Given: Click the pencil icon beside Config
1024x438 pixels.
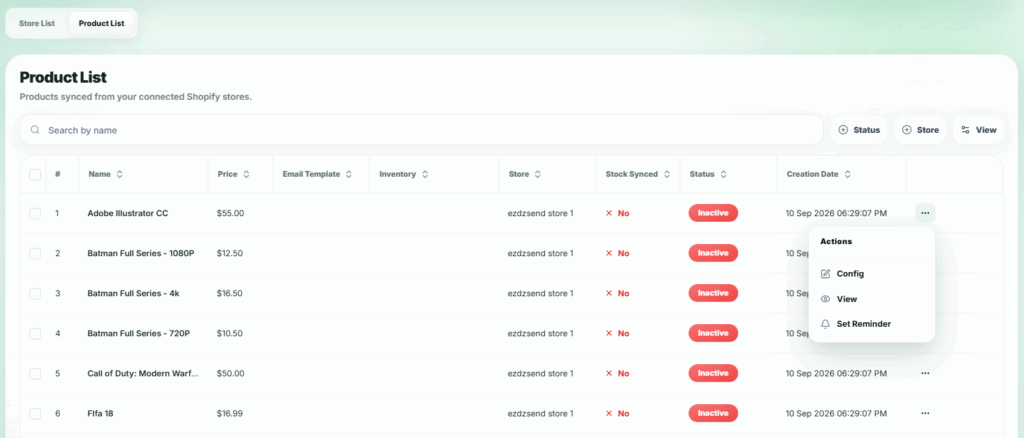Looking at the screenshot, I should (825, 274).
